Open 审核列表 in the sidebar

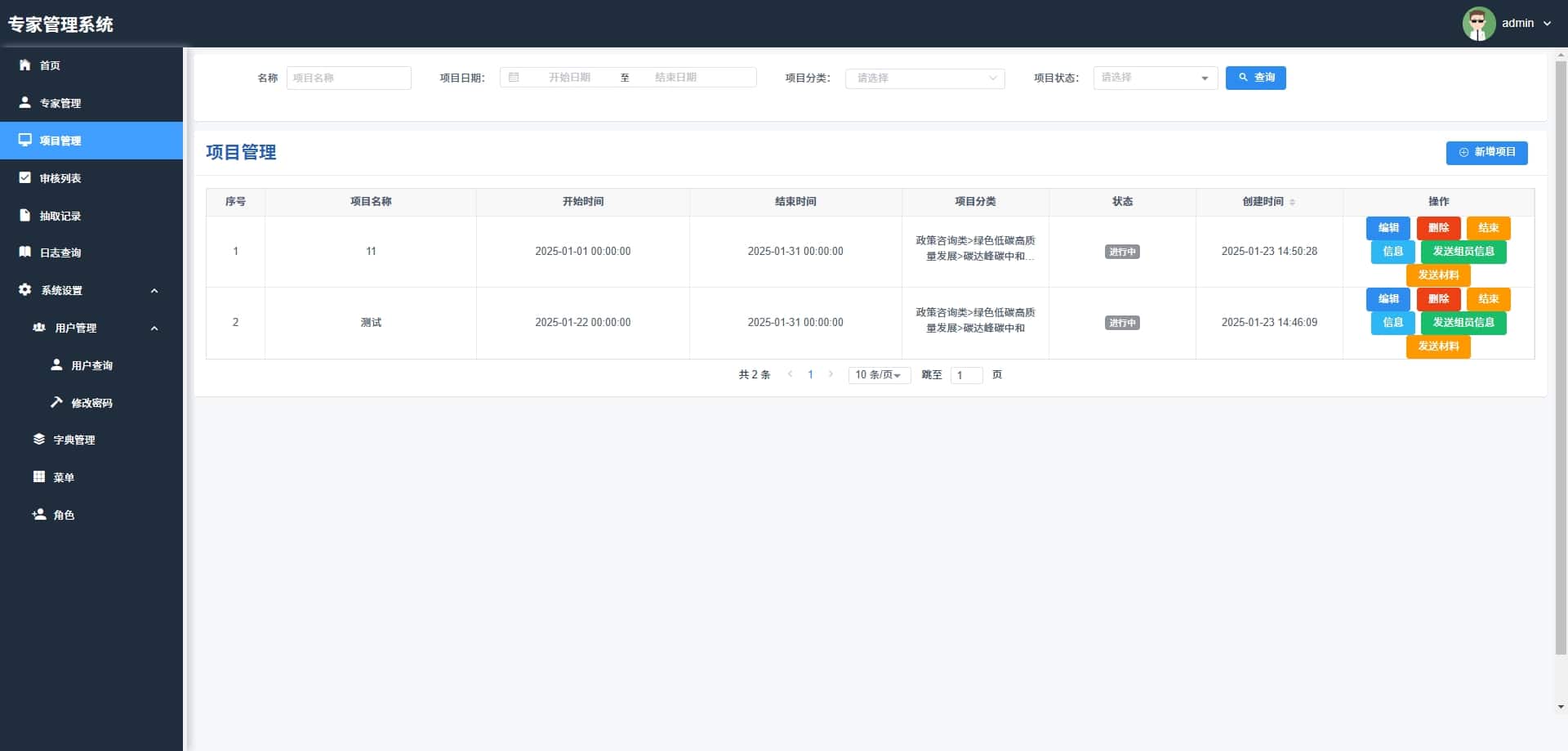(91, 178)
